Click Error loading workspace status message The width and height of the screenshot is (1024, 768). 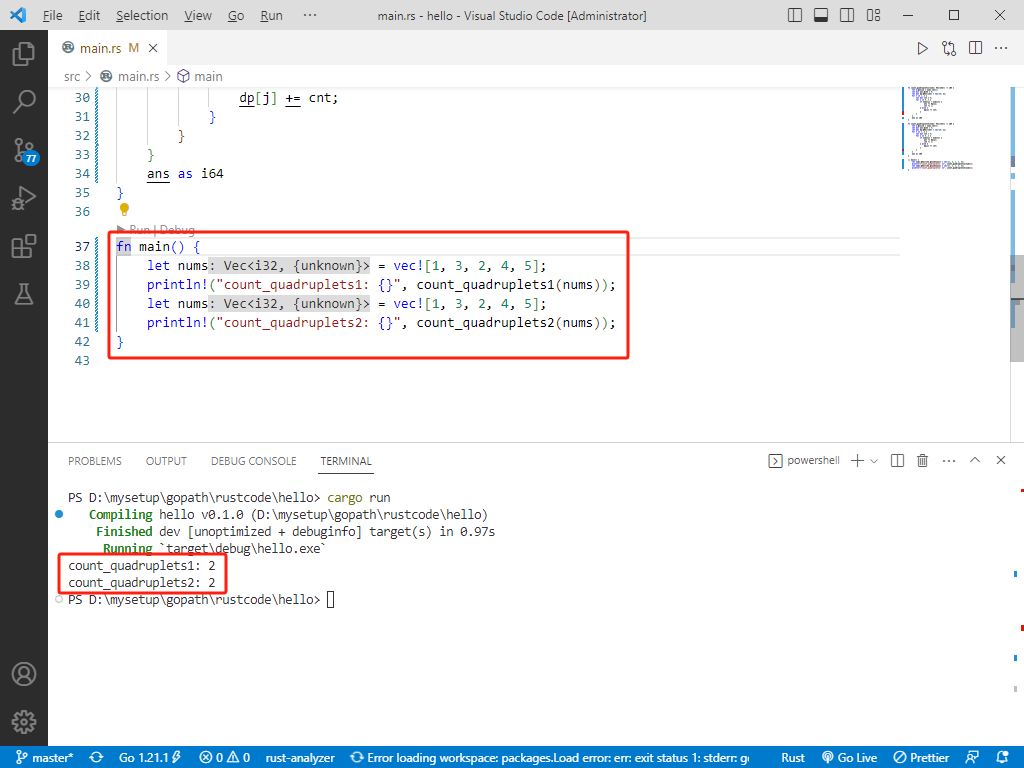(549, 758)
